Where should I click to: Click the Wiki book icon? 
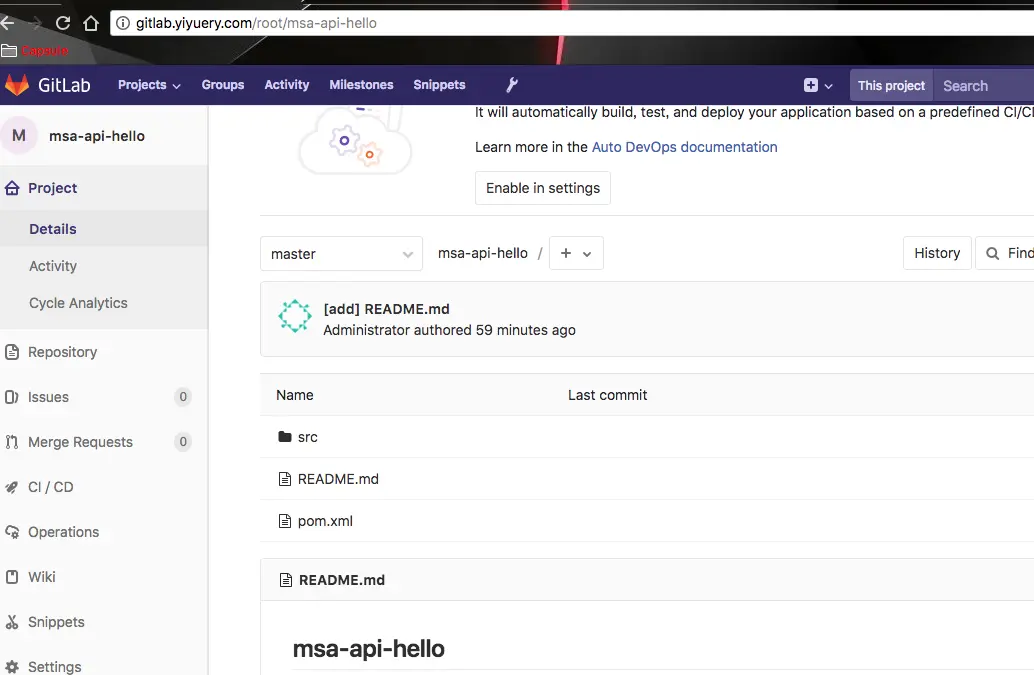(12, 577)
